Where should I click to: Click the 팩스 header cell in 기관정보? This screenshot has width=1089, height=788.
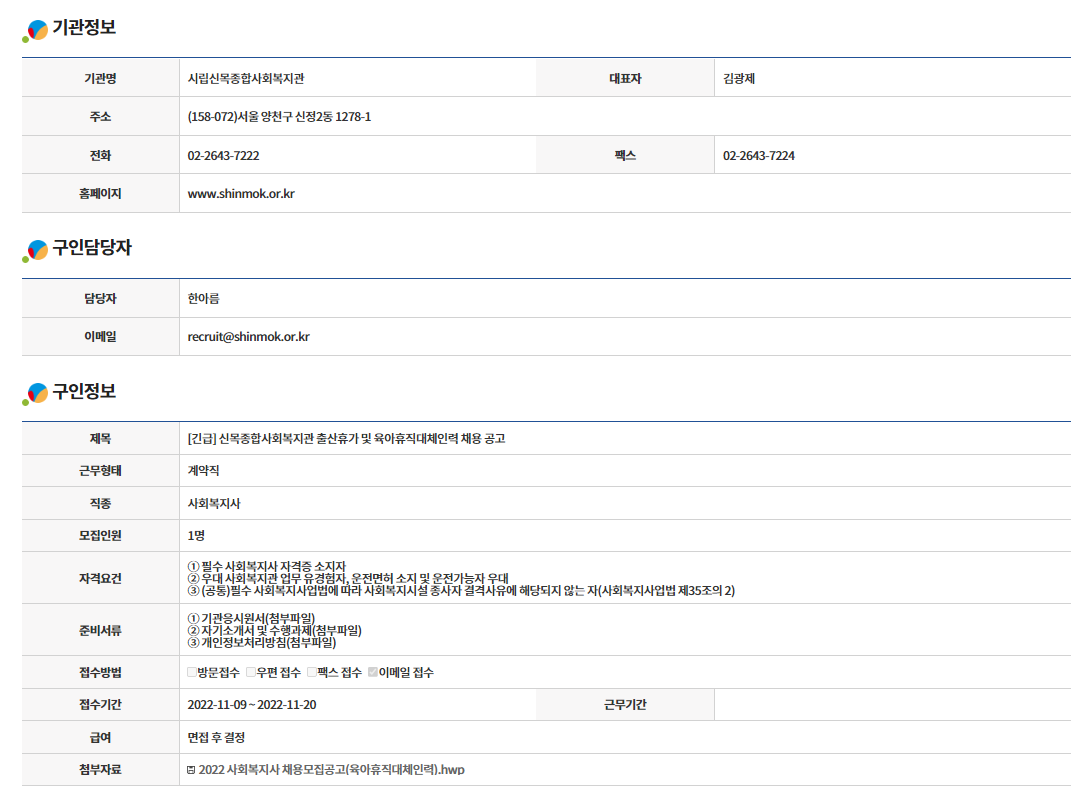(x=625, y=156)
